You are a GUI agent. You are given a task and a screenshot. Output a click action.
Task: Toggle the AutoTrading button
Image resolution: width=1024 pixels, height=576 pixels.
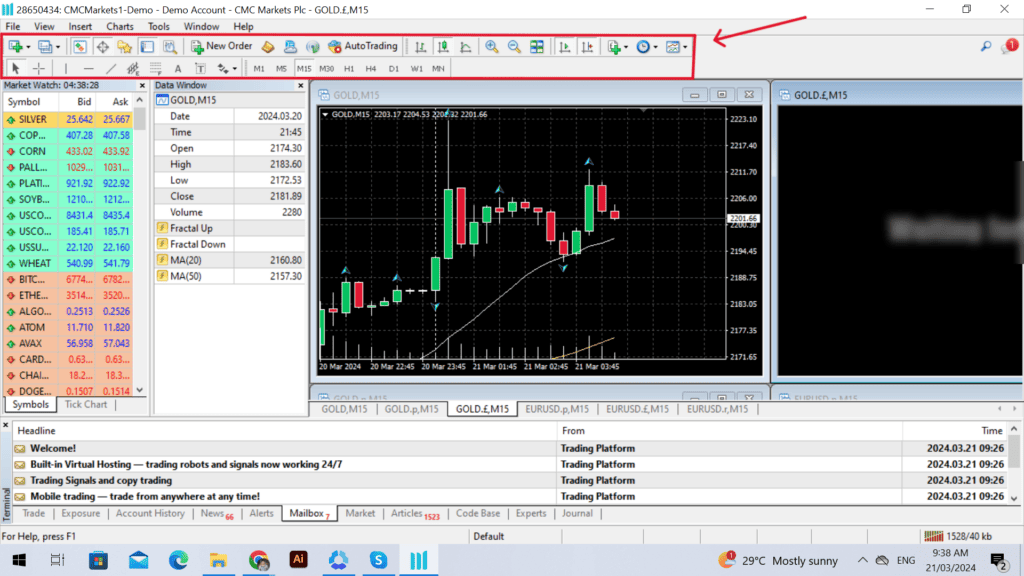coord(363,46)
